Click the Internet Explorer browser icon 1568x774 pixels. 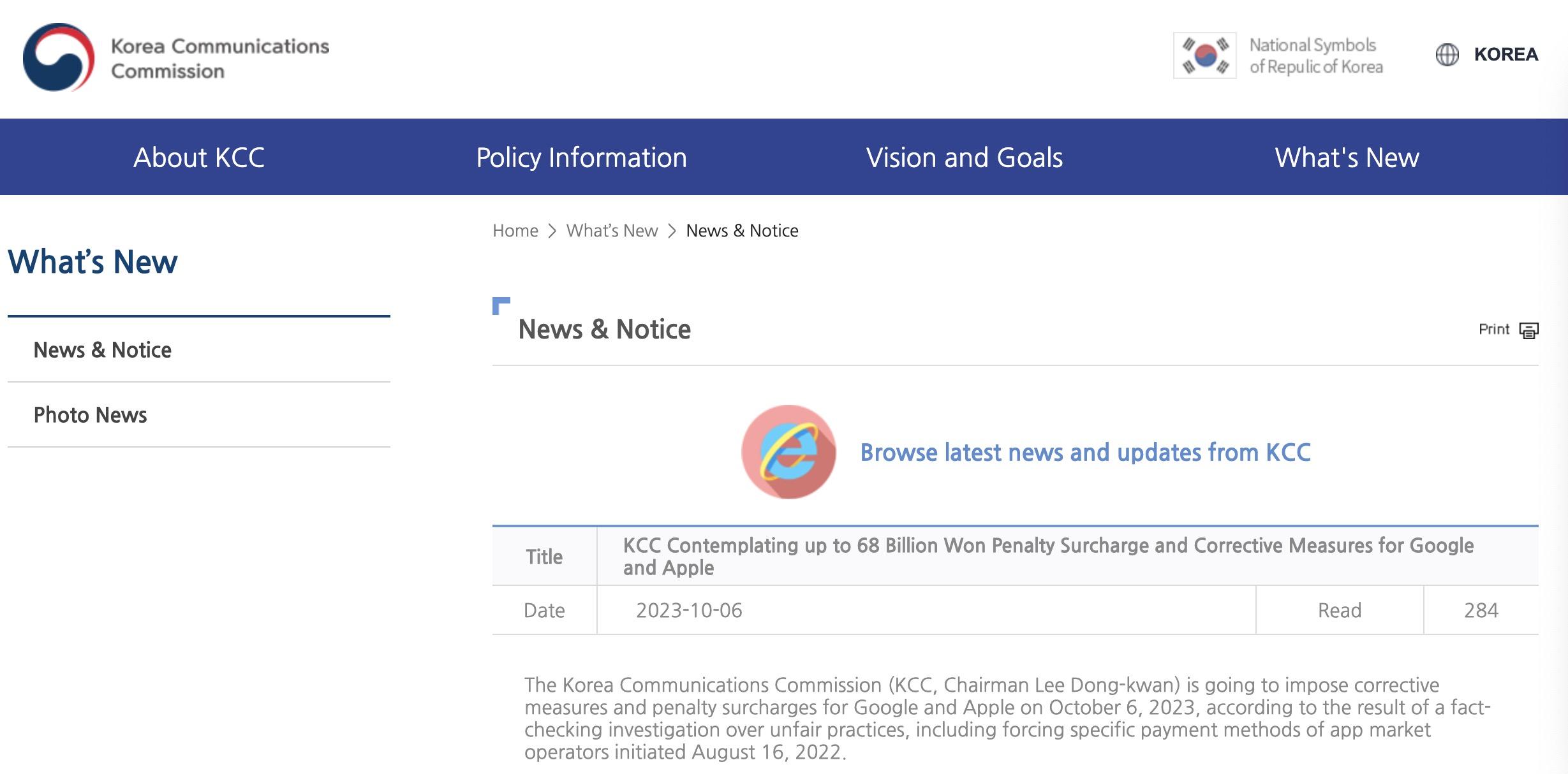(x=788, y=452)
